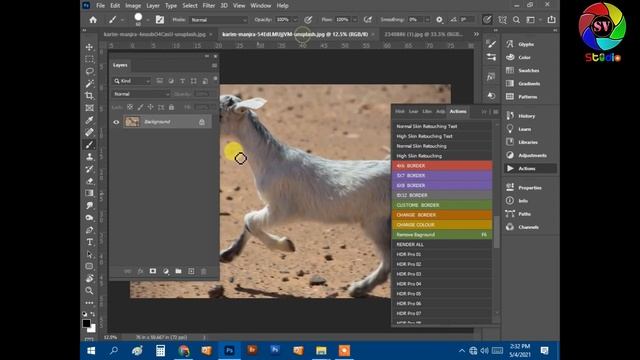
Task: Open the Kind filter dropdown in Layers
Action: (132, 81)
